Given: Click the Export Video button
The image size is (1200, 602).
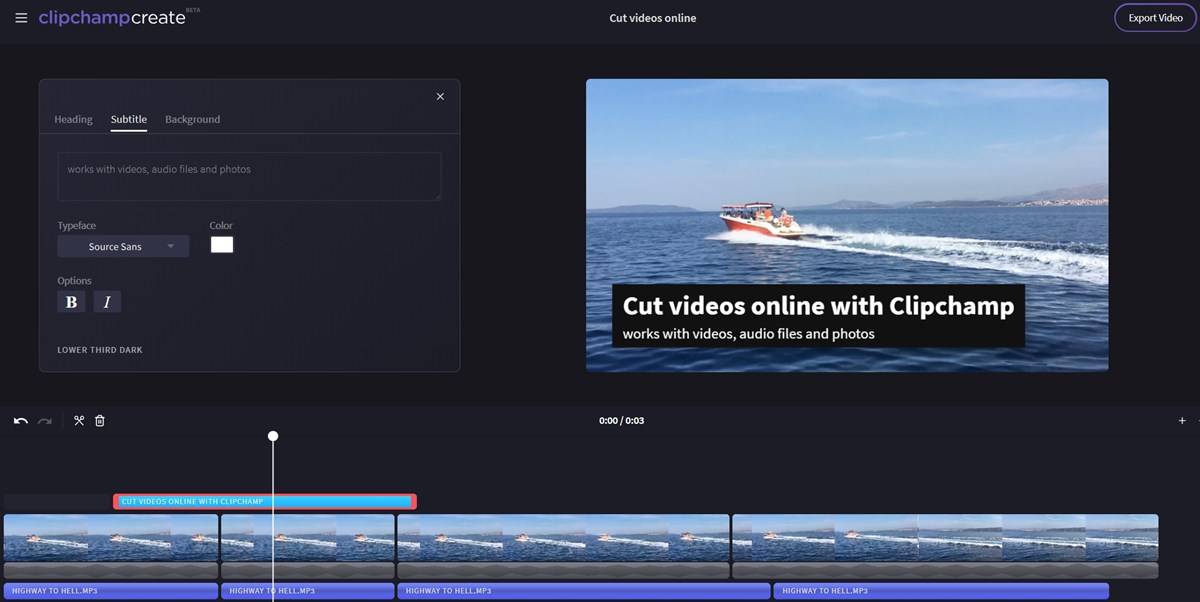Looking at the screenshot, I should (x=1154, y=17).
